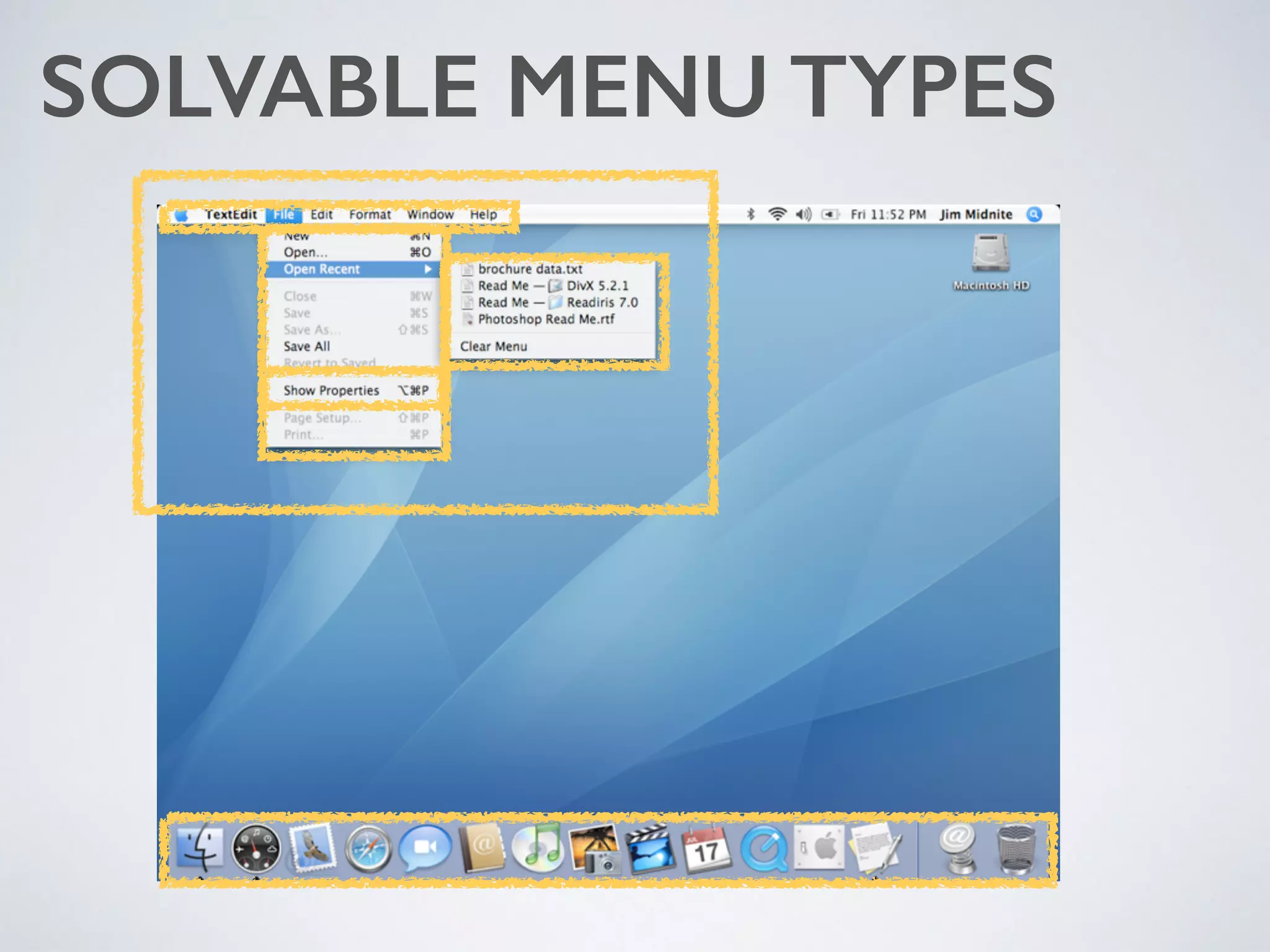The width and height of the screenshot is (1270, 952).
Task: Open the @ spring website icon in Dock
Action: [957, 848]
